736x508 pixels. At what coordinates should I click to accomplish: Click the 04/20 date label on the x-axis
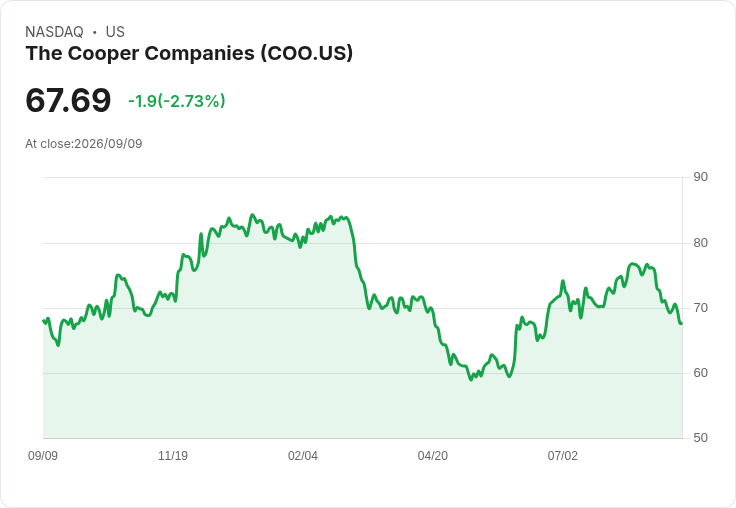click(433, 455)
